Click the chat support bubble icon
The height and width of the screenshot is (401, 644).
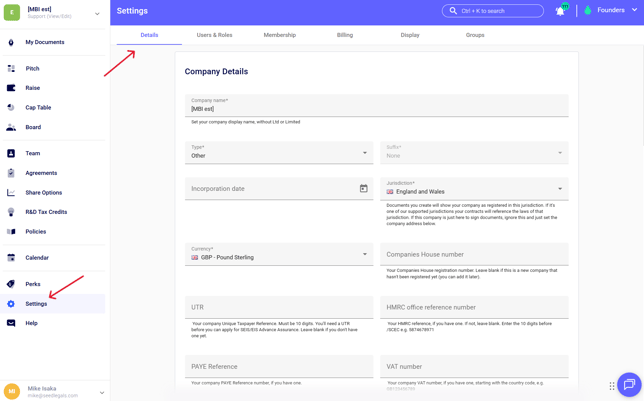(628, 384)
